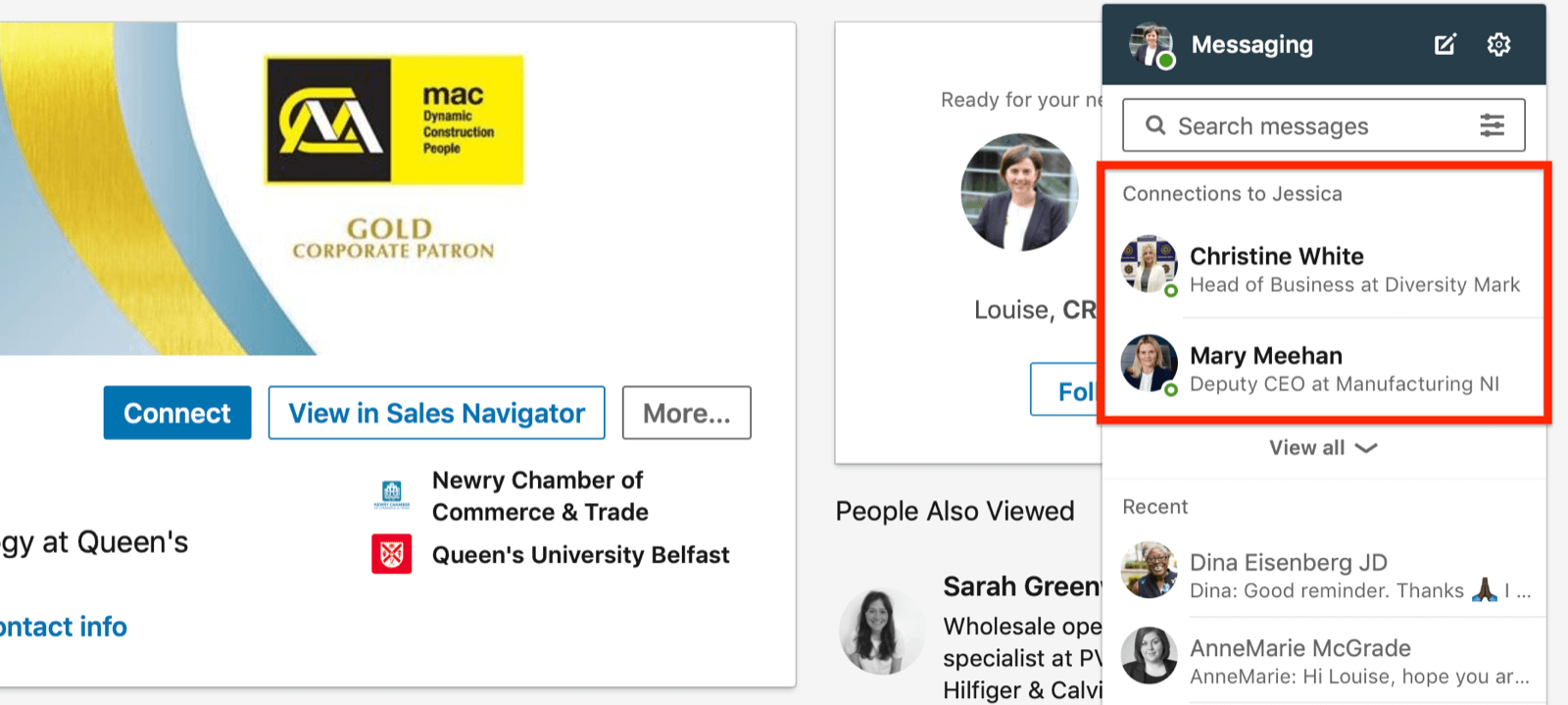Click View in Sales Navigator button

coord(436,413)
